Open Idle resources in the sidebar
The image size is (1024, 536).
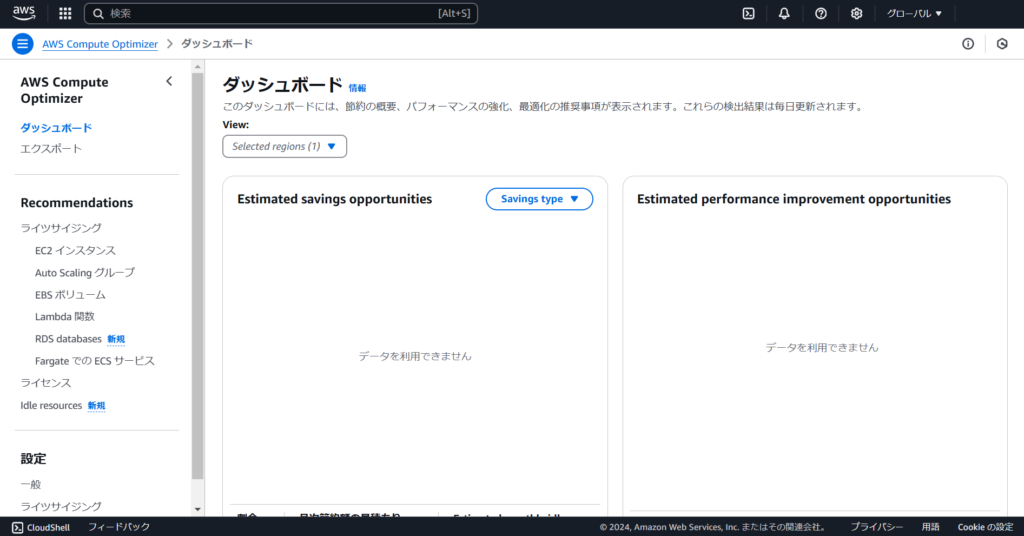(51, 405)
